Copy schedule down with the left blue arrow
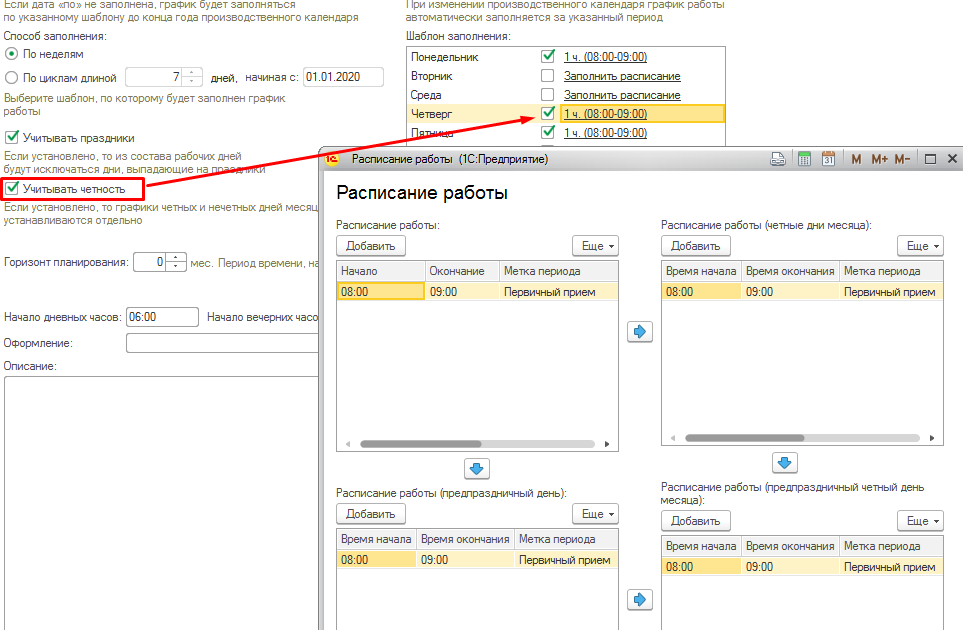963x630 pixels. 476,468
